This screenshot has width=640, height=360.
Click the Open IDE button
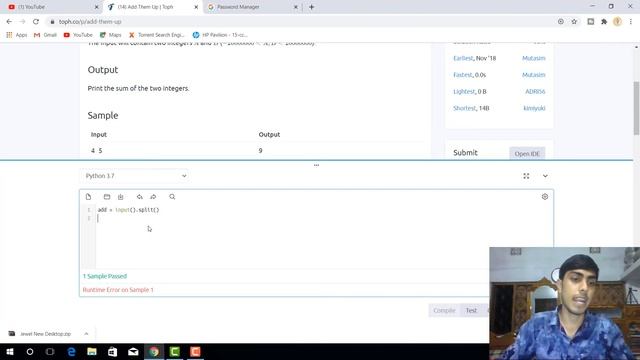527,153
